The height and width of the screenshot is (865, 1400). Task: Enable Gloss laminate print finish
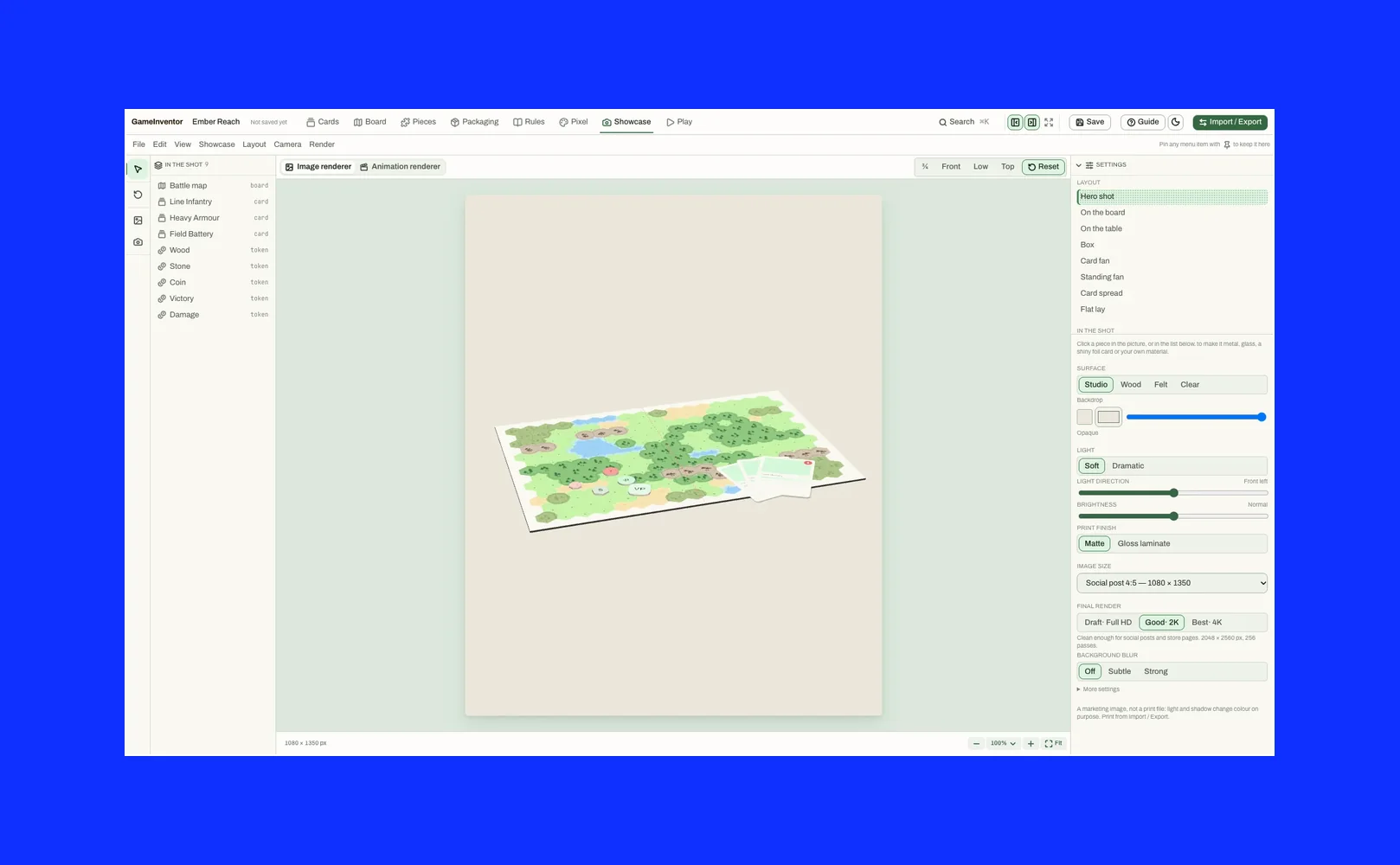tap(1144, 544)
